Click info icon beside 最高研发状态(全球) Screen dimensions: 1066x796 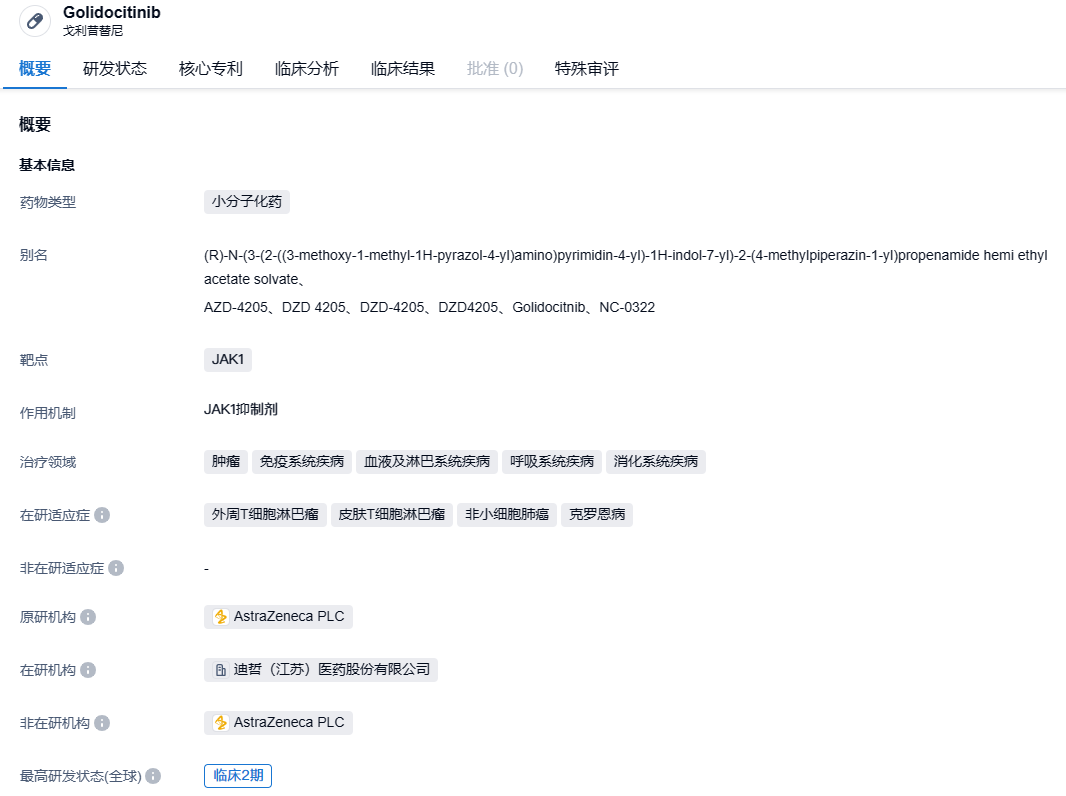coord(153,776)
